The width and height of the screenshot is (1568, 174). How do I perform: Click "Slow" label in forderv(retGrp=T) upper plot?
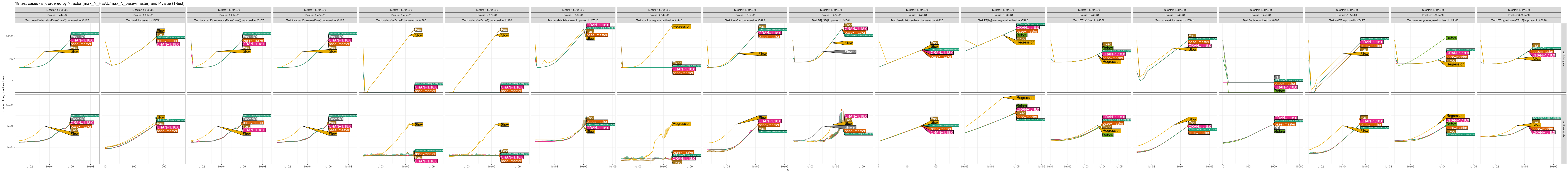[419, 35]
